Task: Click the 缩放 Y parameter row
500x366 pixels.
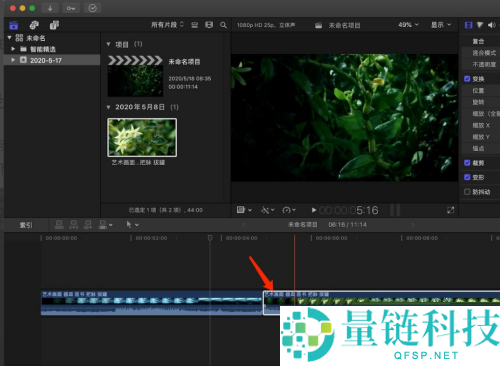Action: pos(480,137)
